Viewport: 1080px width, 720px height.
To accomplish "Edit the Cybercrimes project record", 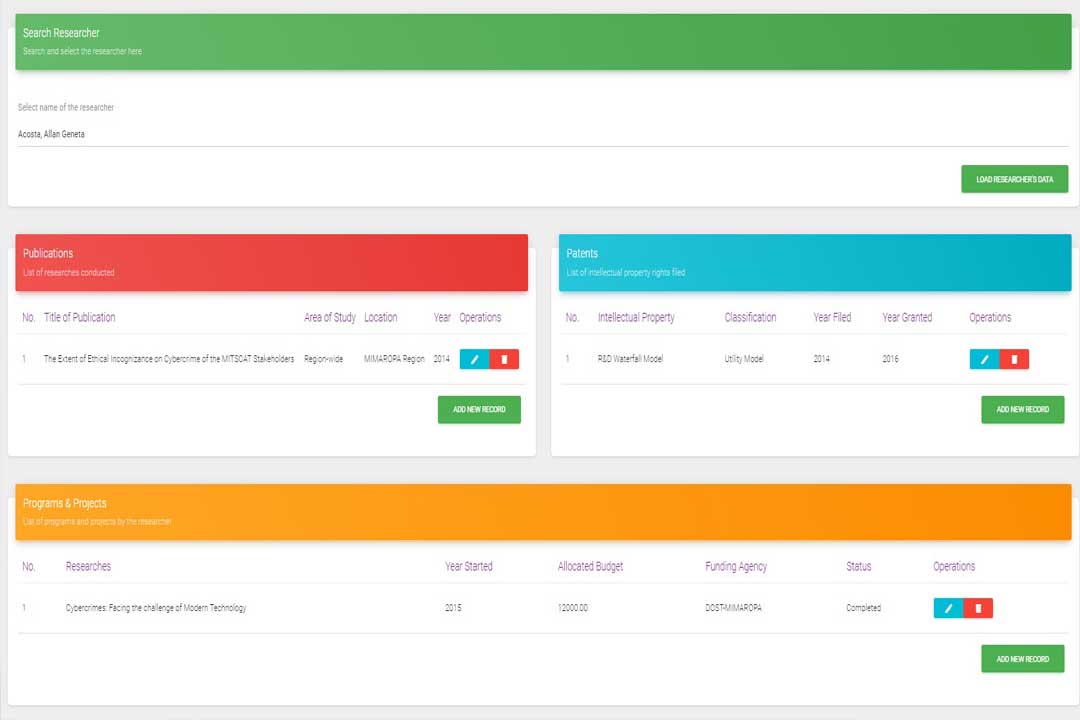I will pyautogui.click(x=948, y=608).
